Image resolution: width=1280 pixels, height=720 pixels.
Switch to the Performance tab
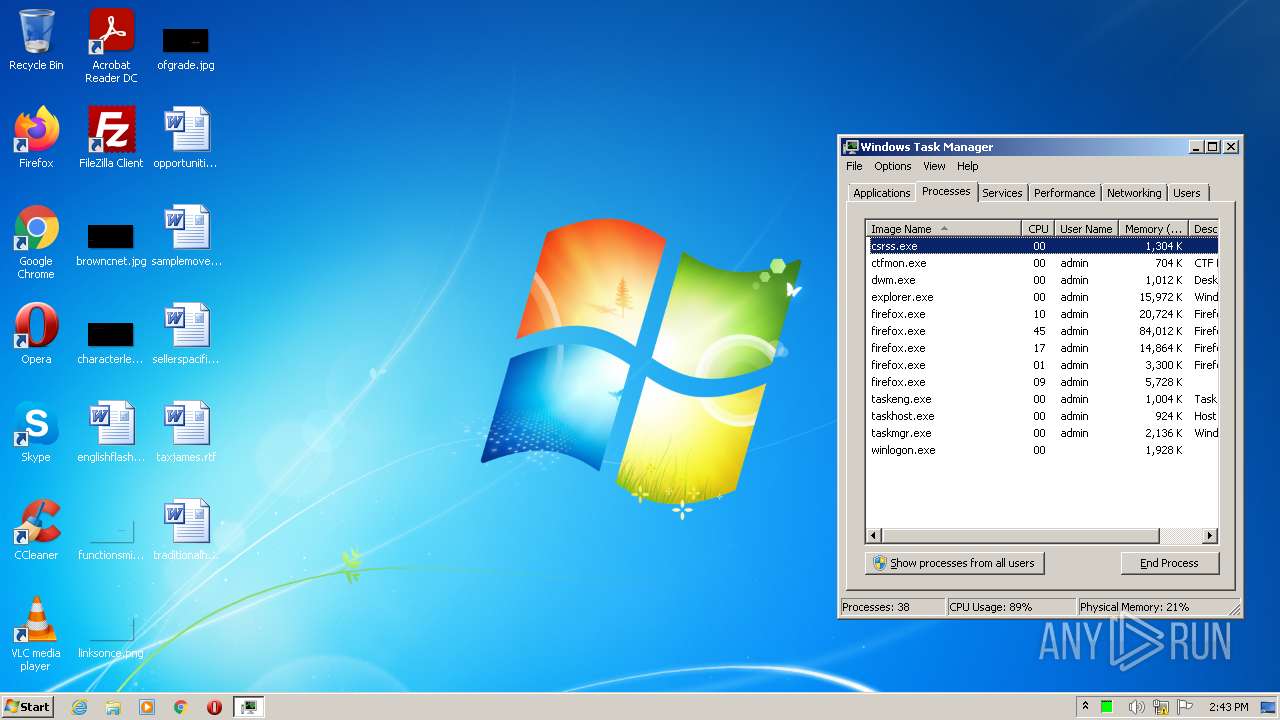[x=1064, y=193]
